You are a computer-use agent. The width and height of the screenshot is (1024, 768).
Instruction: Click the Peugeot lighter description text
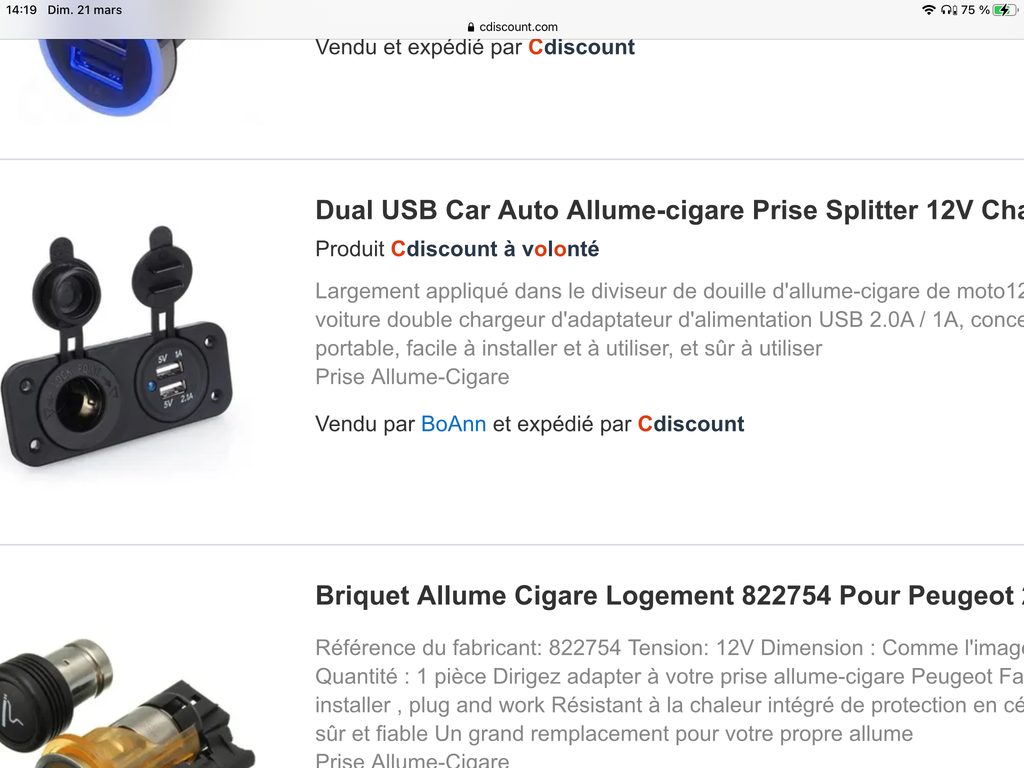point(669,690)
